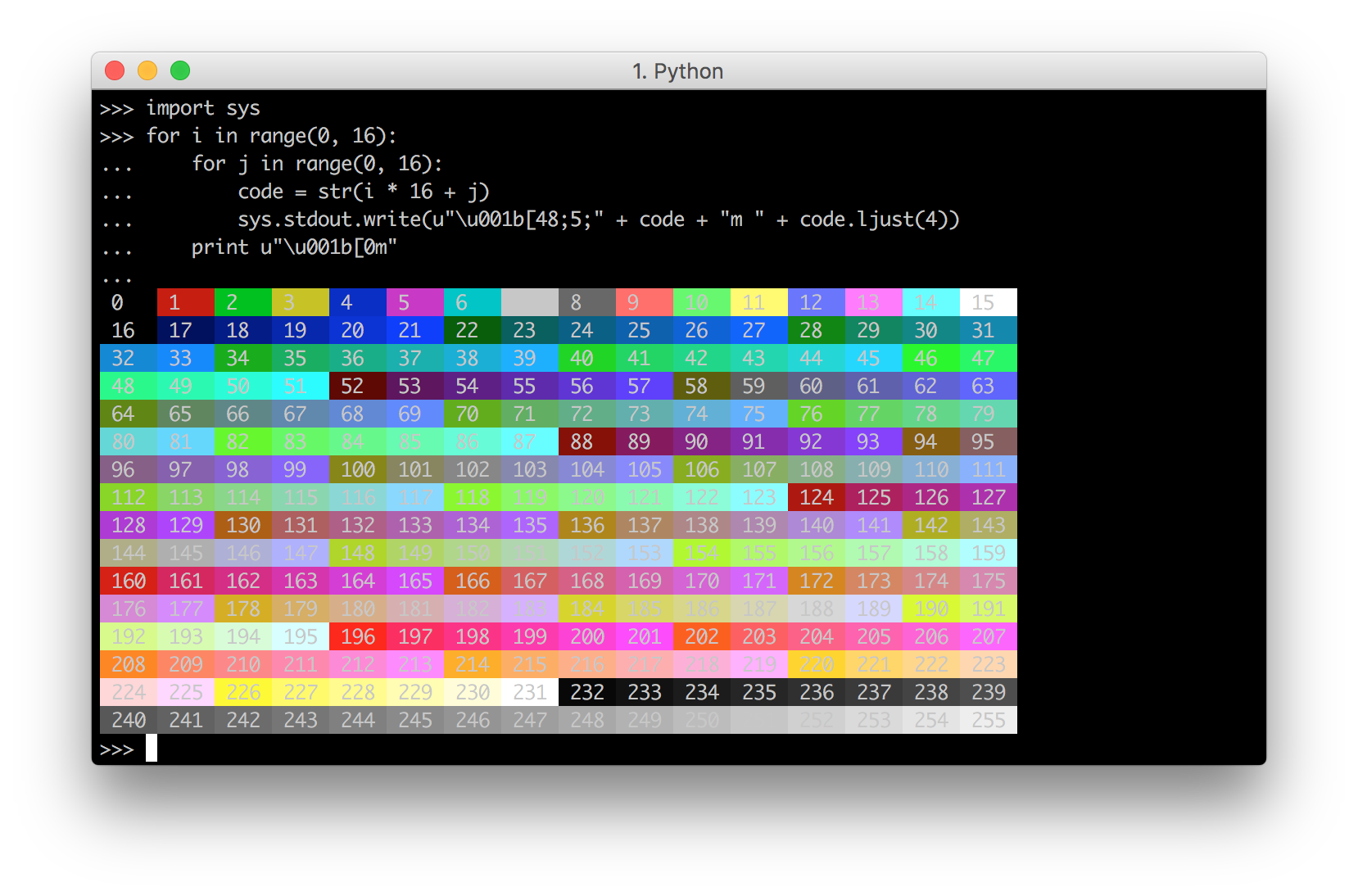The width and height of the screenshot is (1358, 896).
Task: Select the deep blue swatch 21
Action: click(414, 330)
